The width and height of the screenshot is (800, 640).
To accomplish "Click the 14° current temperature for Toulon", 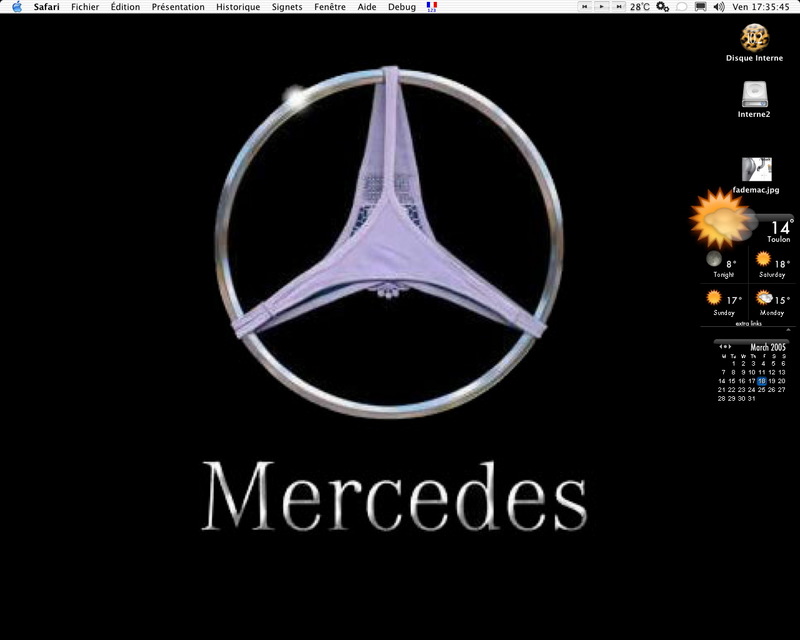I will (781, 227).
